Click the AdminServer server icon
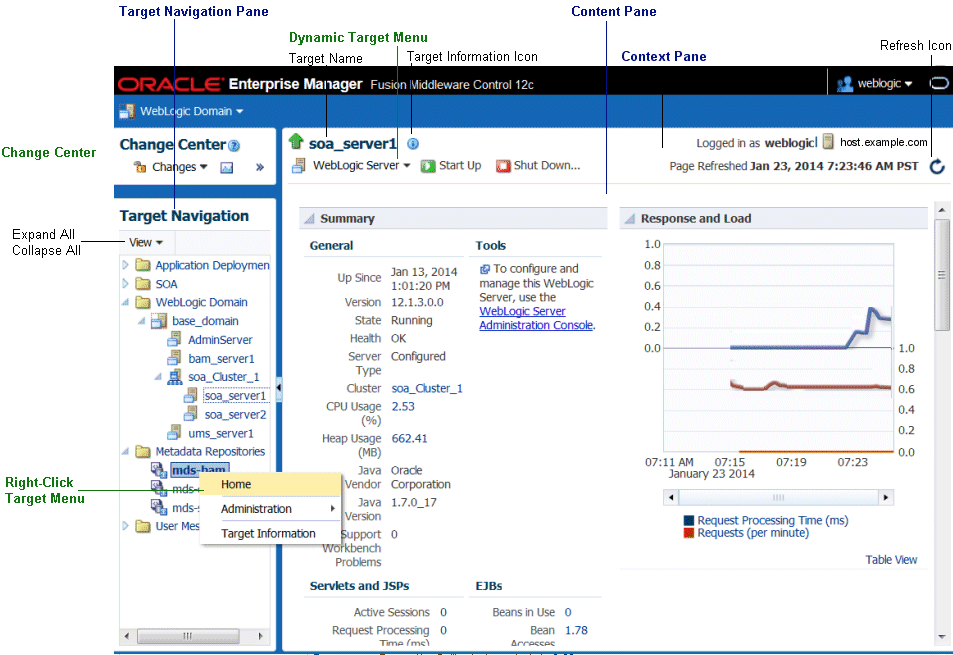This screenshot has width=953, height=655. click(x=174, y=339)
